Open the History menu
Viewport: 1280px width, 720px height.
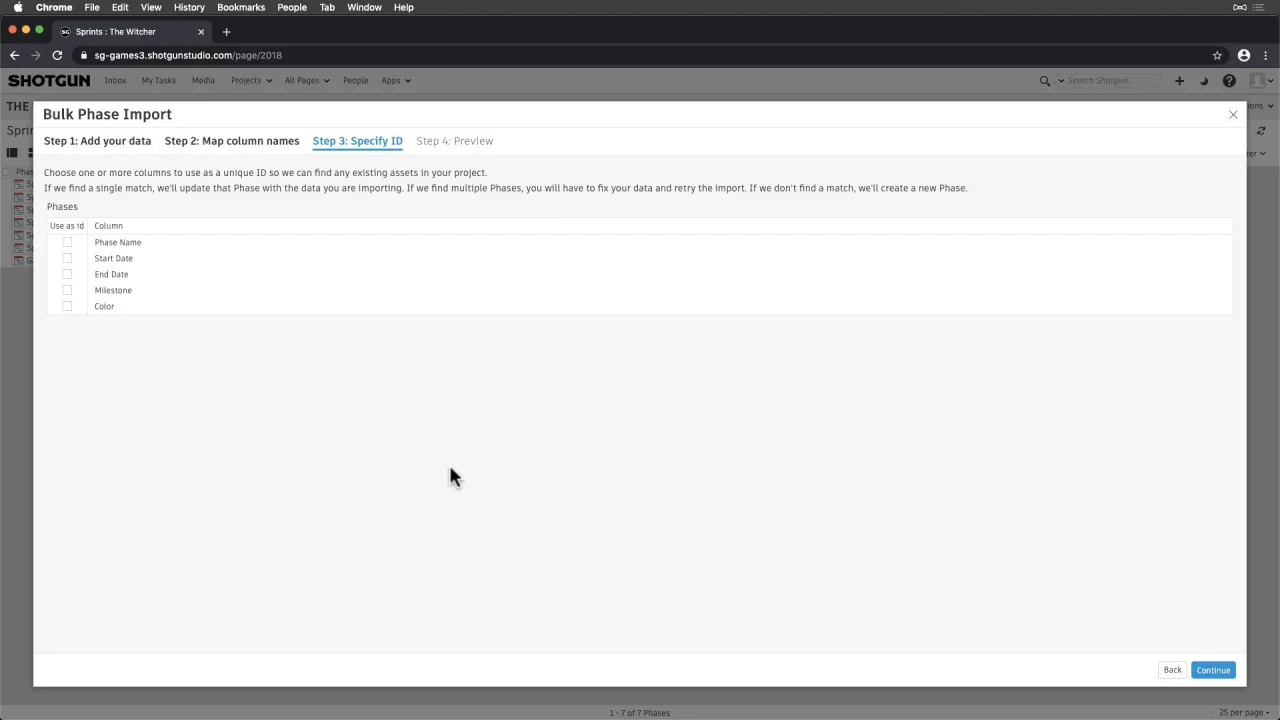[189, 7]
